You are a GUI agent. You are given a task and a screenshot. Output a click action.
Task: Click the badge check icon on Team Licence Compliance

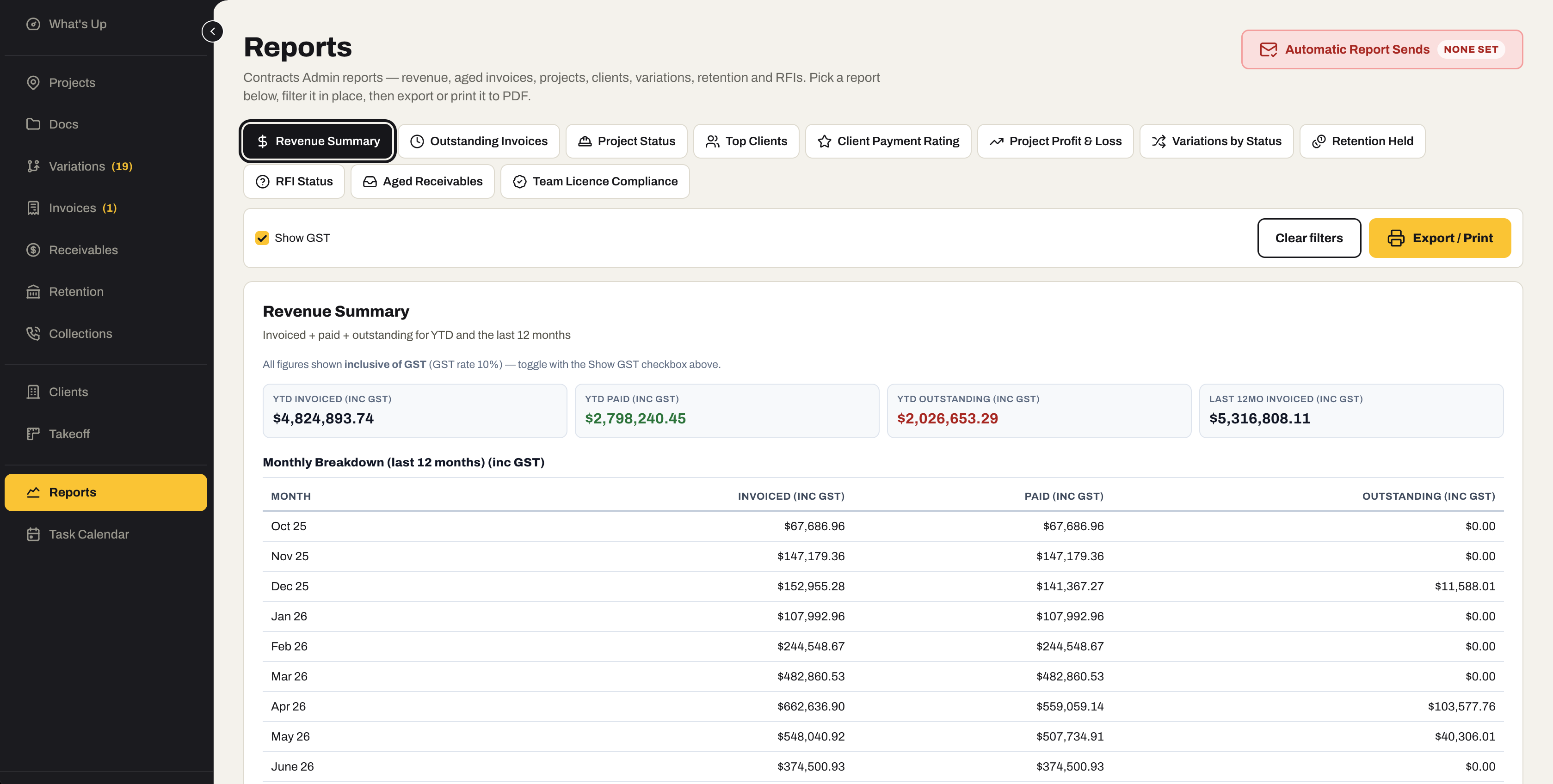520,181
